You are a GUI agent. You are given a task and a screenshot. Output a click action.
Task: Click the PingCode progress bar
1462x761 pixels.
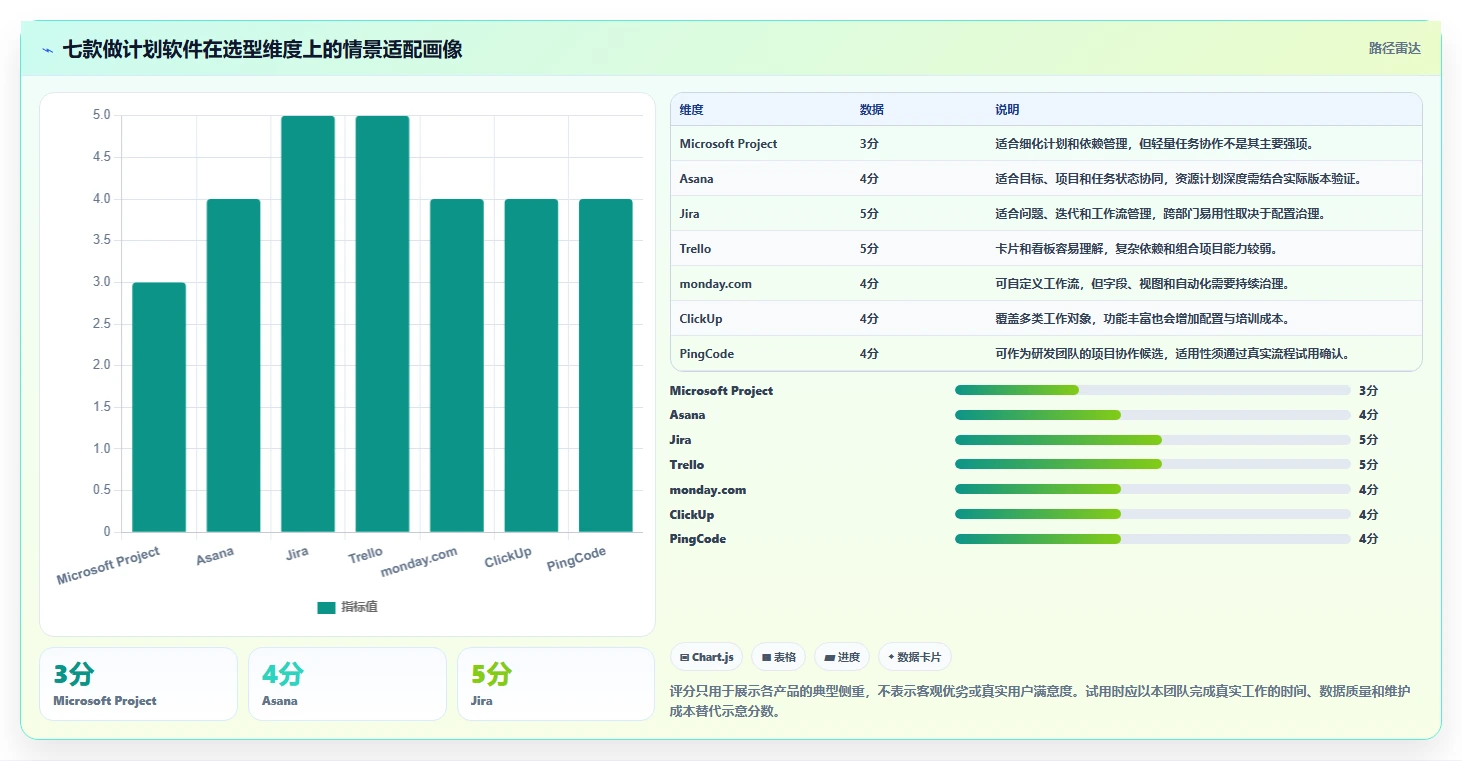coord(1153,539)
